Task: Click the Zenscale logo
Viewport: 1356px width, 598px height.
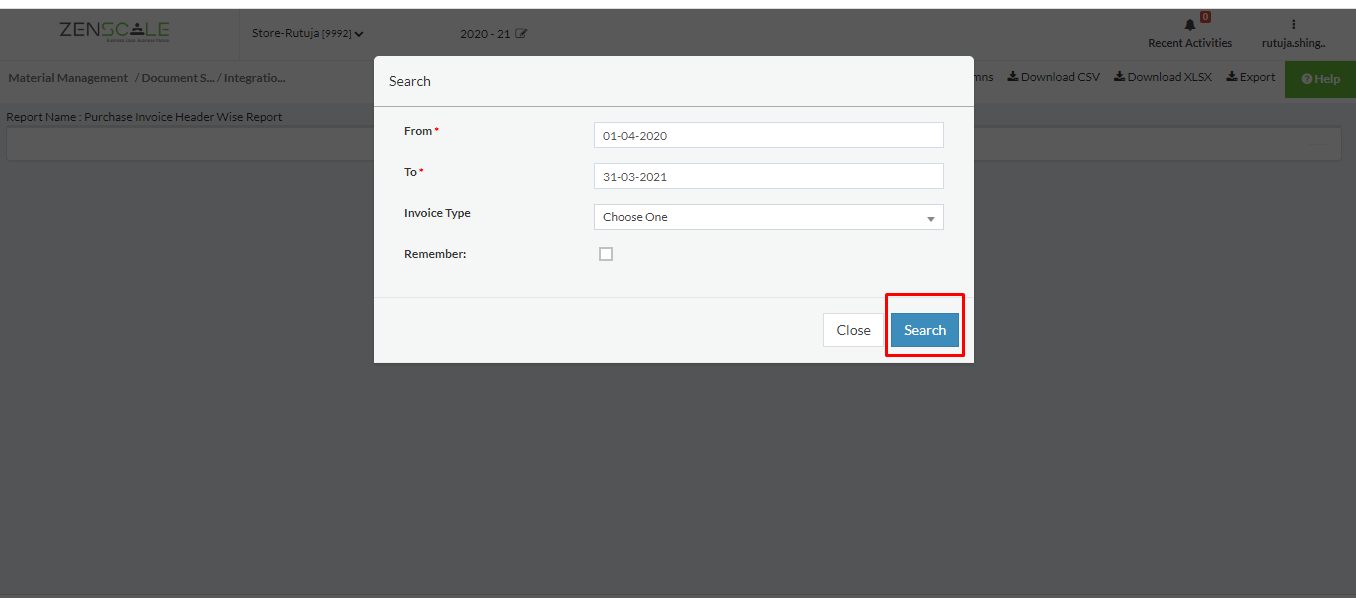Action: [x=114, y=31]
